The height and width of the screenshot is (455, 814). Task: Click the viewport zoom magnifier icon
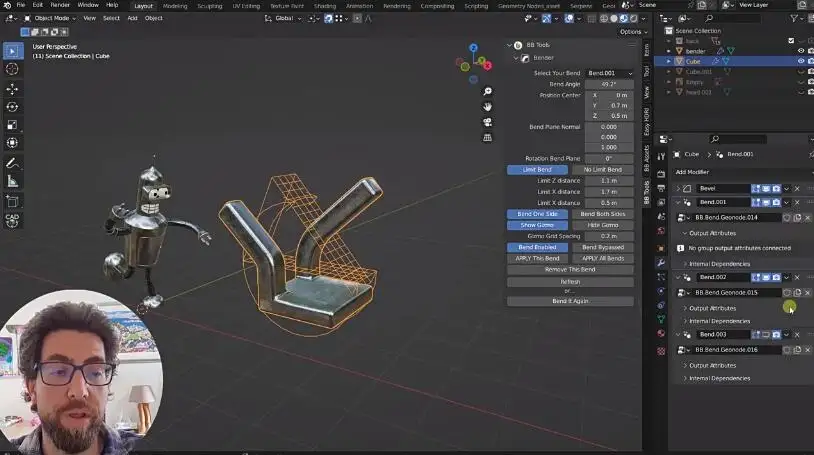pyautogui.click(x=487, y=91)
